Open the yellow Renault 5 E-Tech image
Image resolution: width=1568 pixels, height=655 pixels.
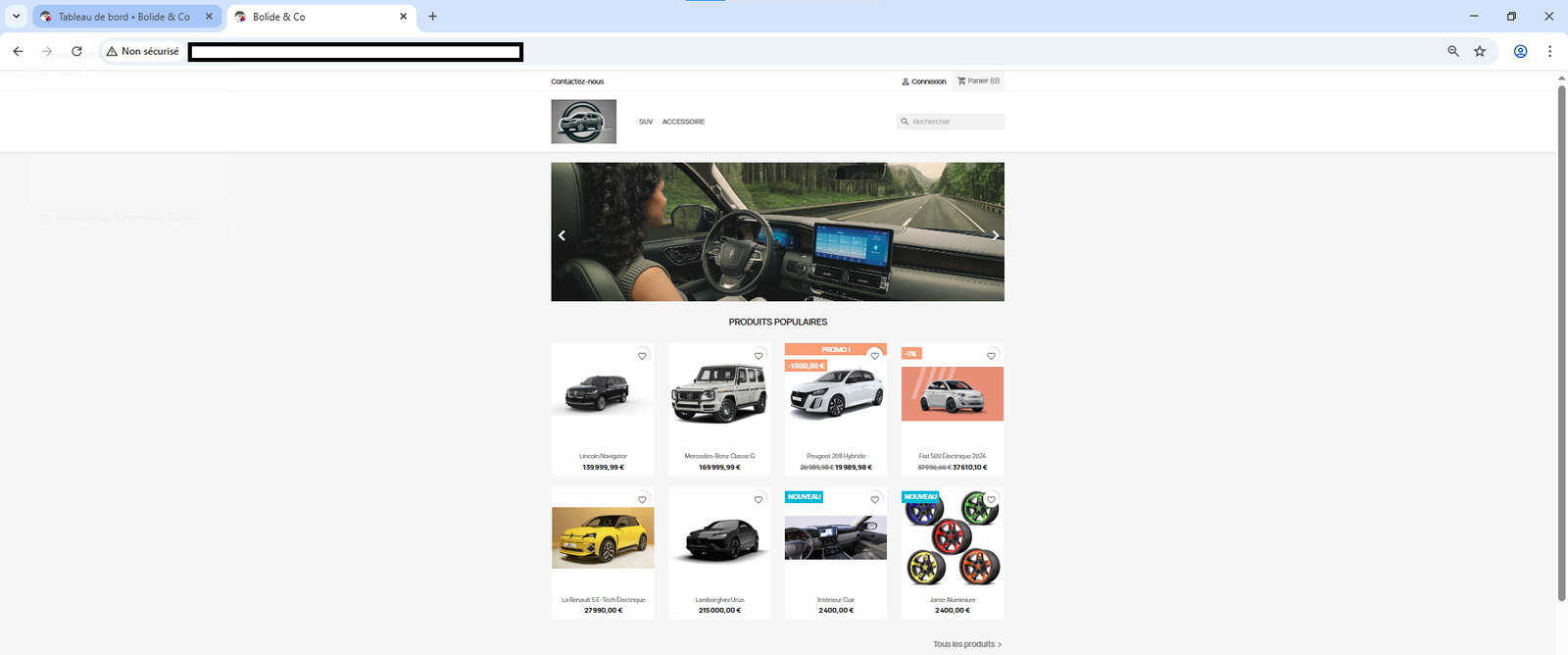point(603,537)
